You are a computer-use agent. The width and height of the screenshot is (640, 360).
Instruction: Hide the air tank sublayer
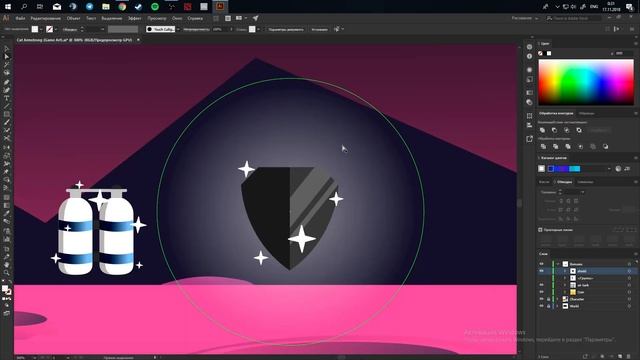point(542,285)
